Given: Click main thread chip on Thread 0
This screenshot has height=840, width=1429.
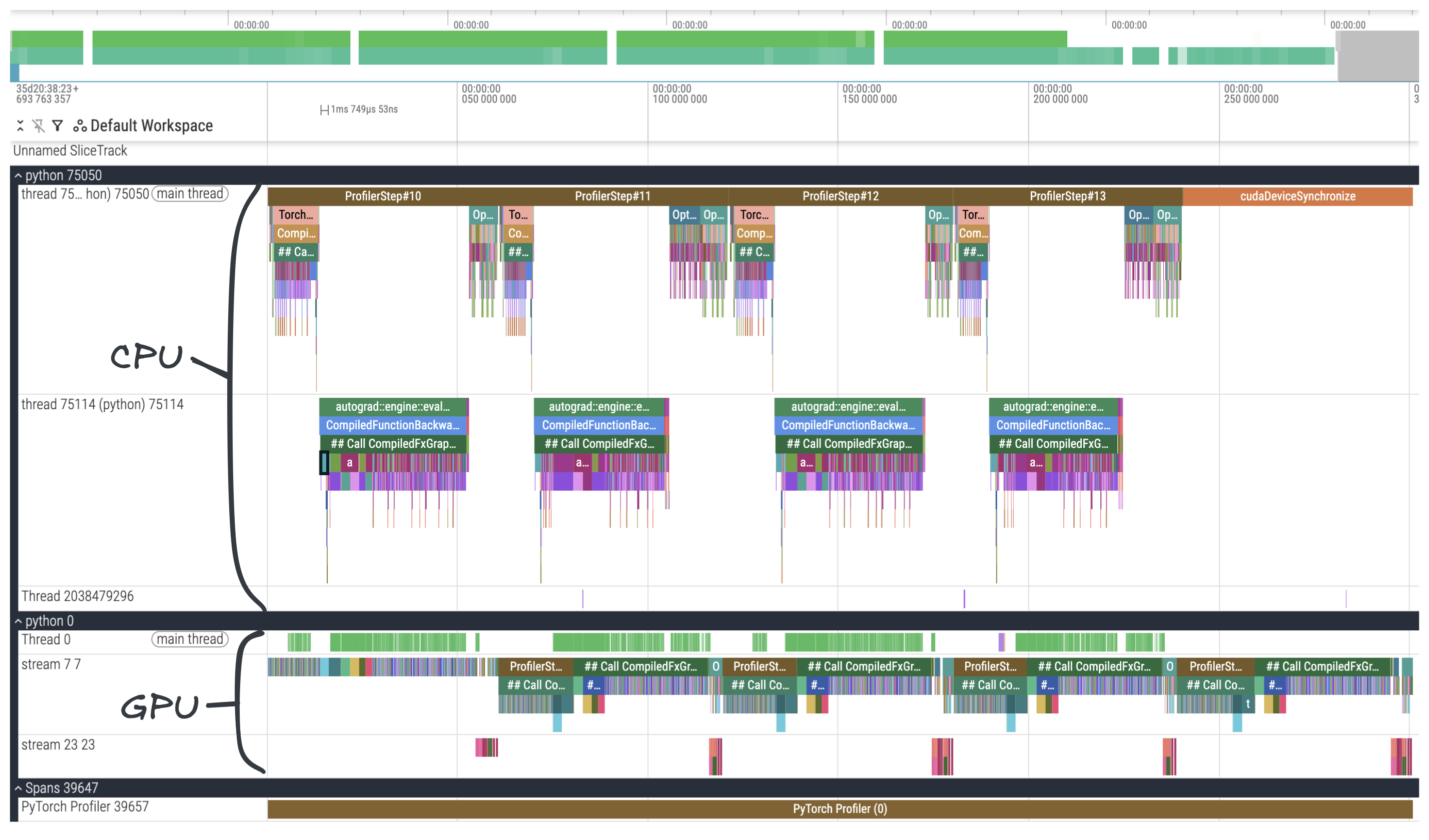Looking at the screenshot, I should click(x=190, y=639).
